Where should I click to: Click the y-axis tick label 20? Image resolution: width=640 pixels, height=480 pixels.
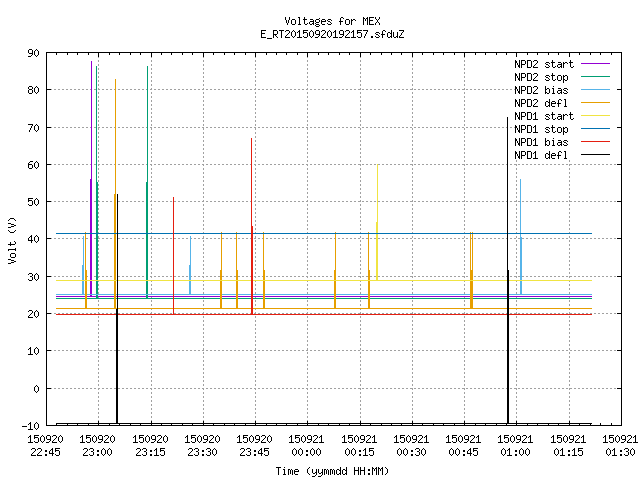click(x=33, y=314)
